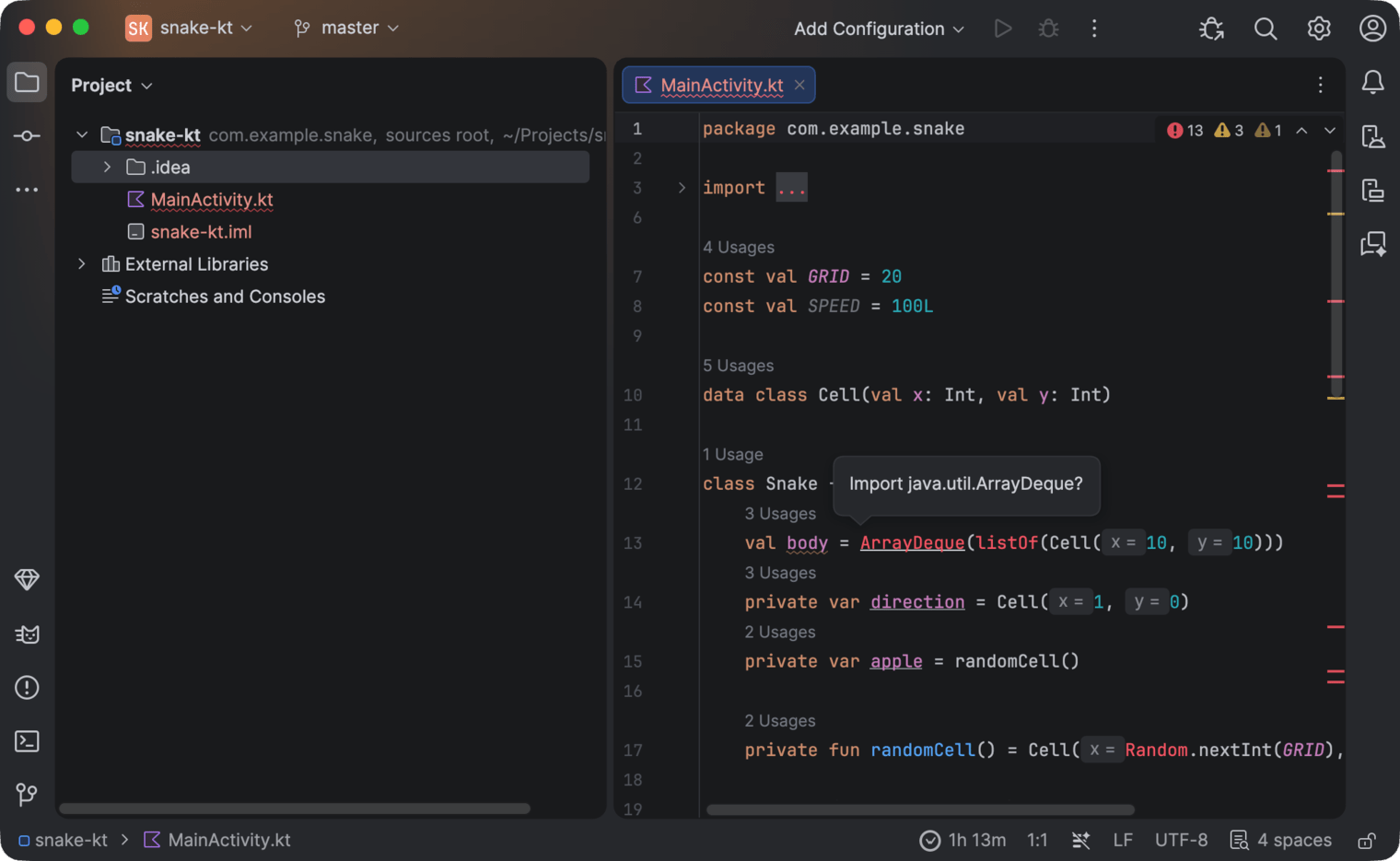Click the Project panel horizontal scrollbar
This screenshot has width=1400, height=861.
(295, 809)
